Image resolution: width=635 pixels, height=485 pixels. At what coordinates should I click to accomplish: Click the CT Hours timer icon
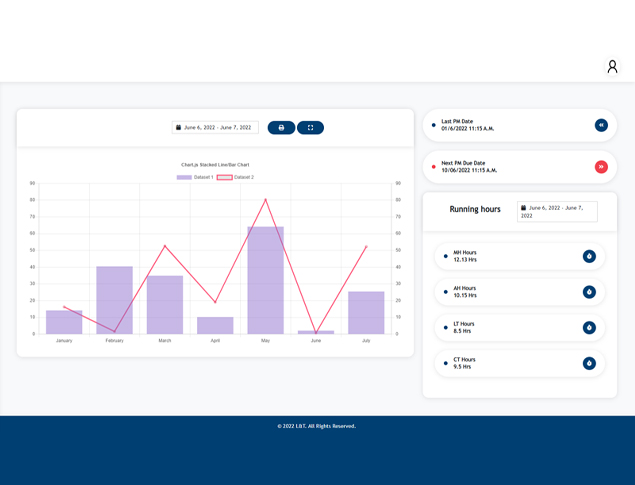coord(589,363)
